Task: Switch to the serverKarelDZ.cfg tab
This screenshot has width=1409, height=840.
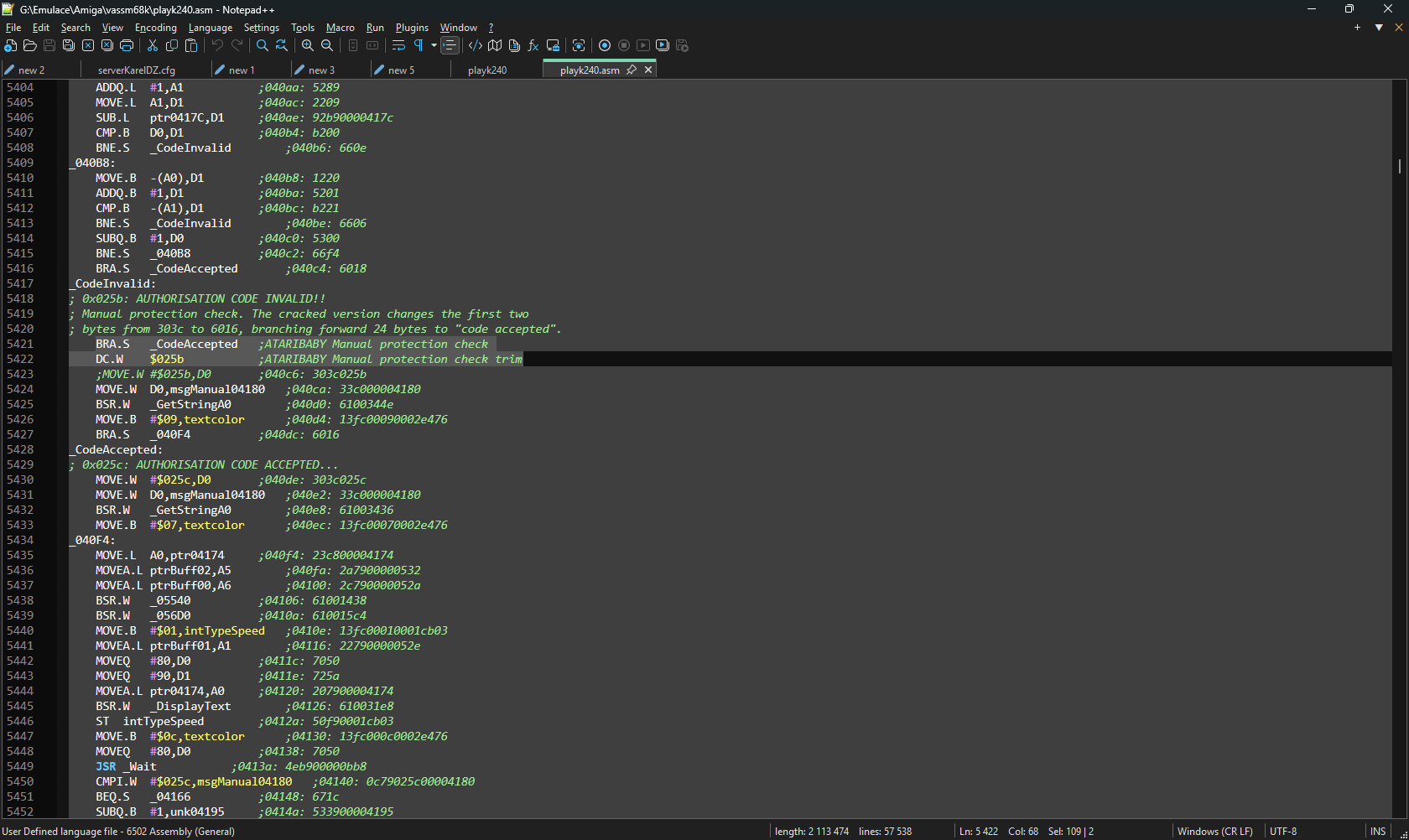Action: (x=136, y=70)
